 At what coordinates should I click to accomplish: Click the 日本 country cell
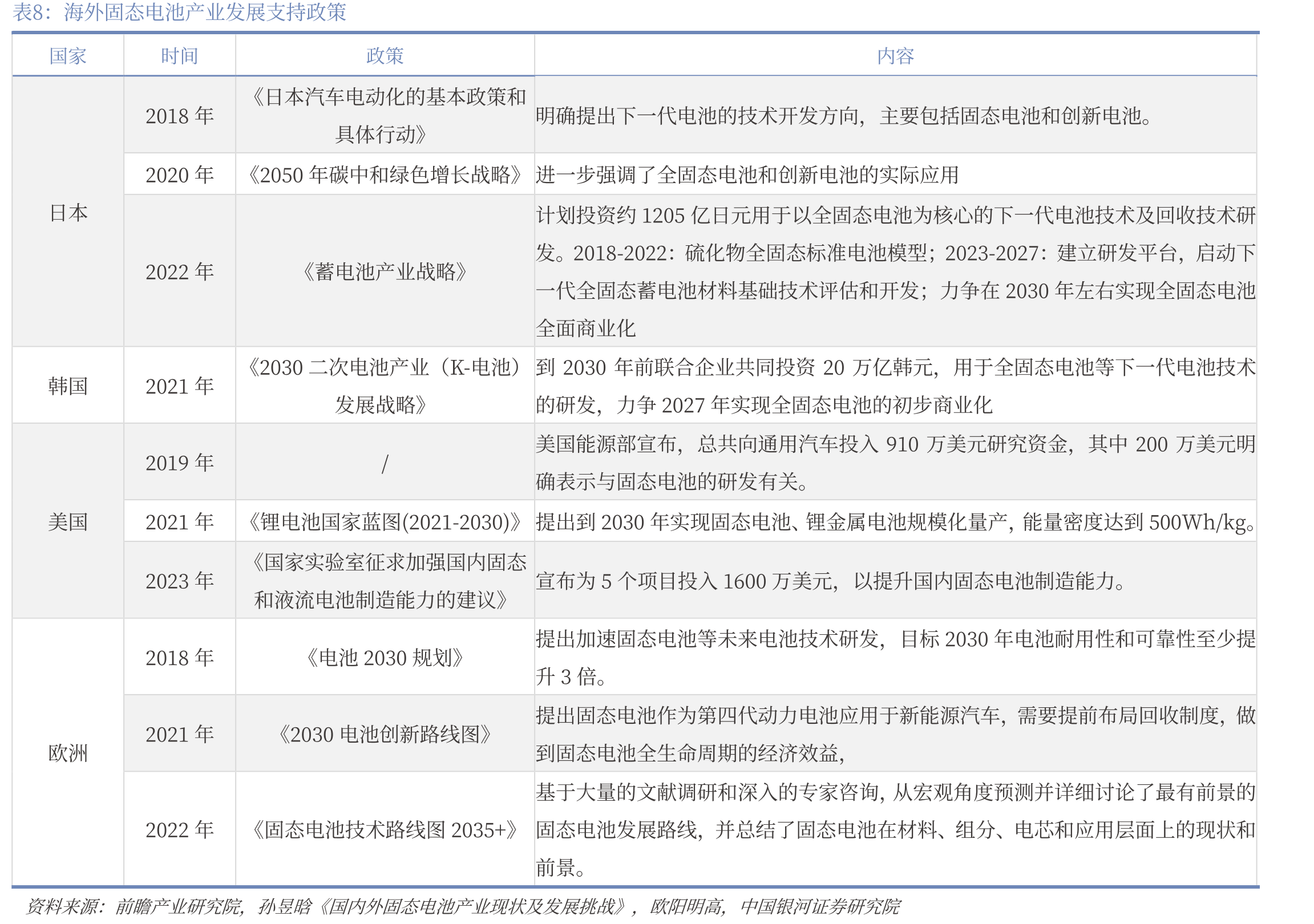tap(68, 213)
